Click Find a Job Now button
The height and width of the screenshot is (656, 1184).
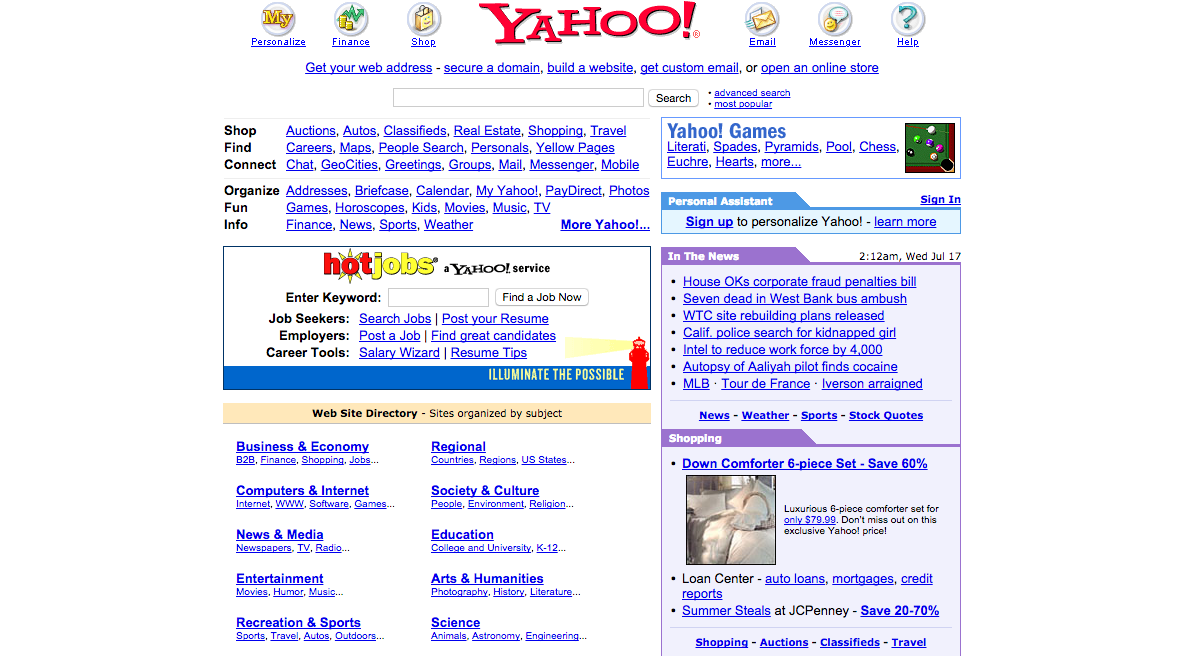[541, 297]
